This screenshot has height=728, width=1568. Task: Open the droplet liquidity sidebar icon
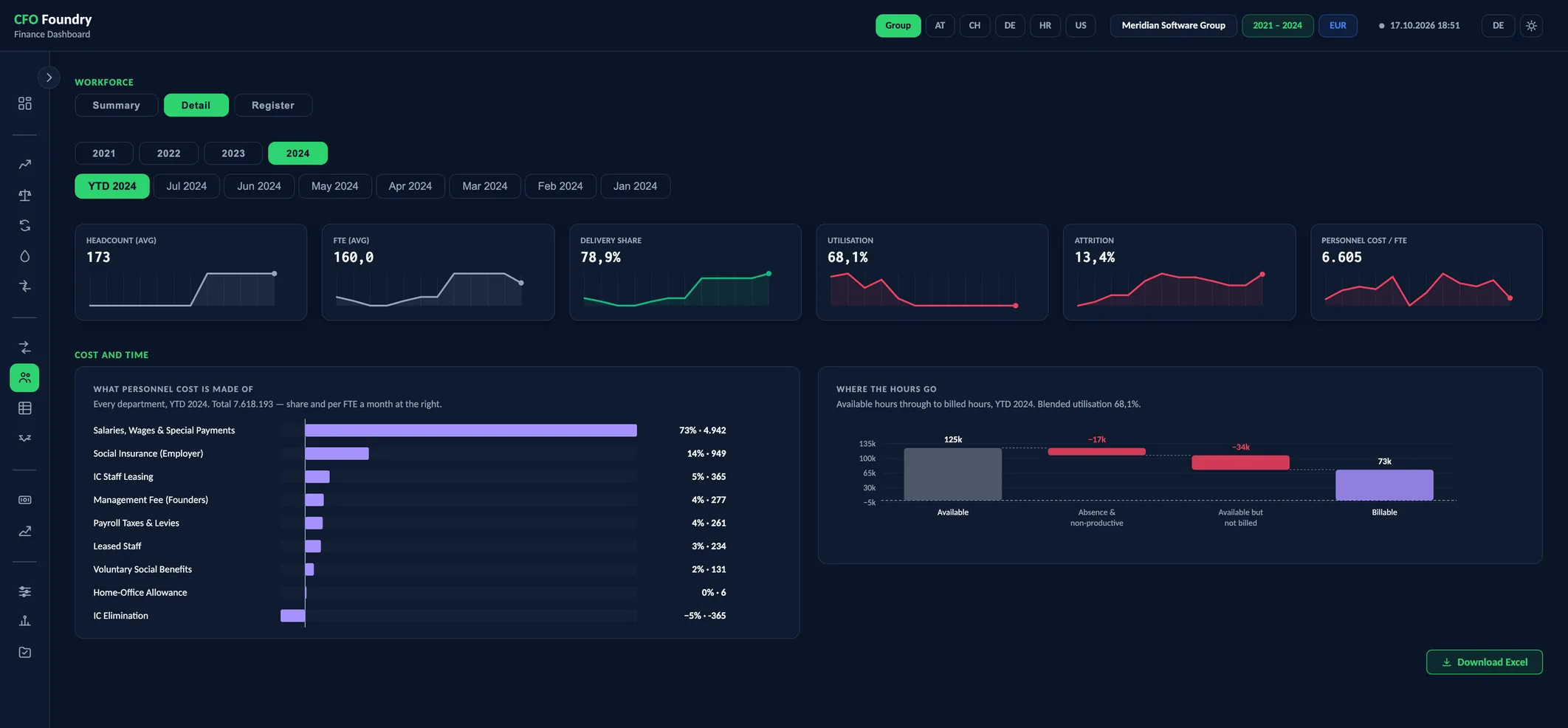[x=24, y=255]
